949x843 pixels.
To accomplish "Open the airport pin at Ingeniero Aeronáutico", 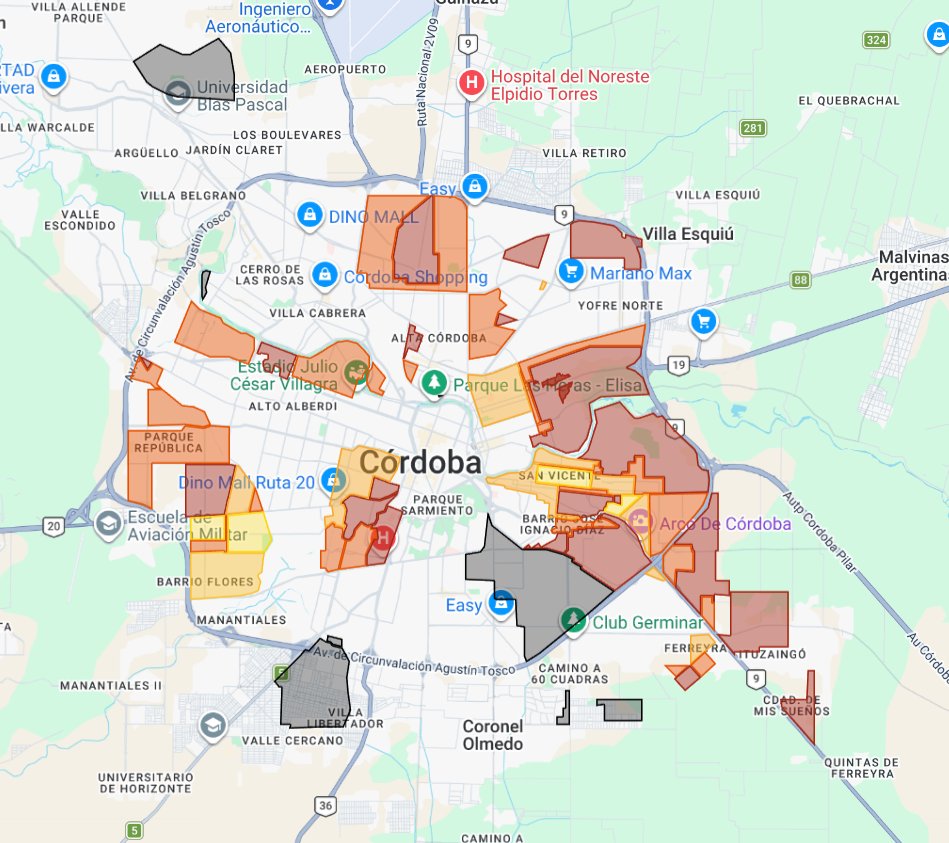I will click(330, 4).
